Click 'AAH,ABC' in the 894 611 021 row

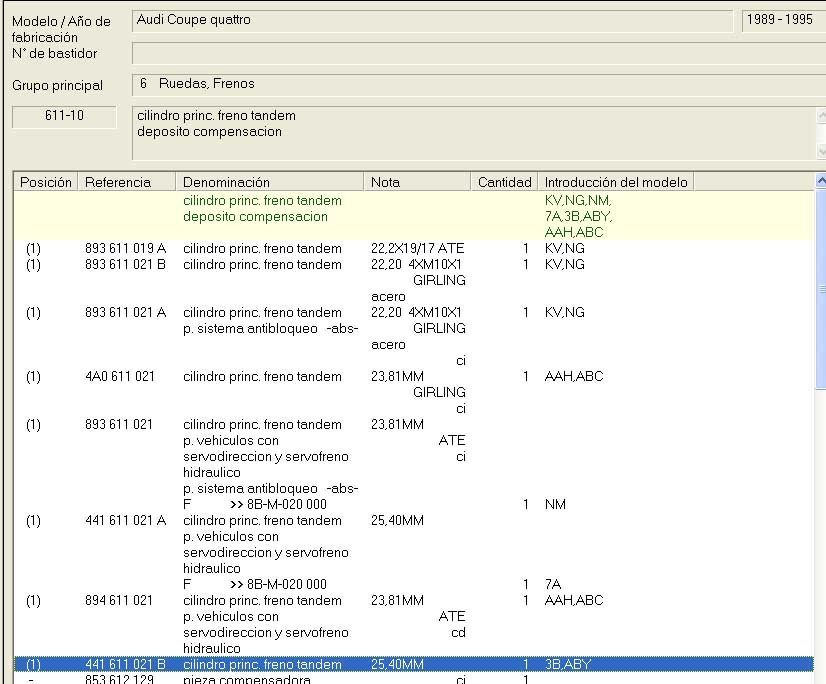(574, 600)
